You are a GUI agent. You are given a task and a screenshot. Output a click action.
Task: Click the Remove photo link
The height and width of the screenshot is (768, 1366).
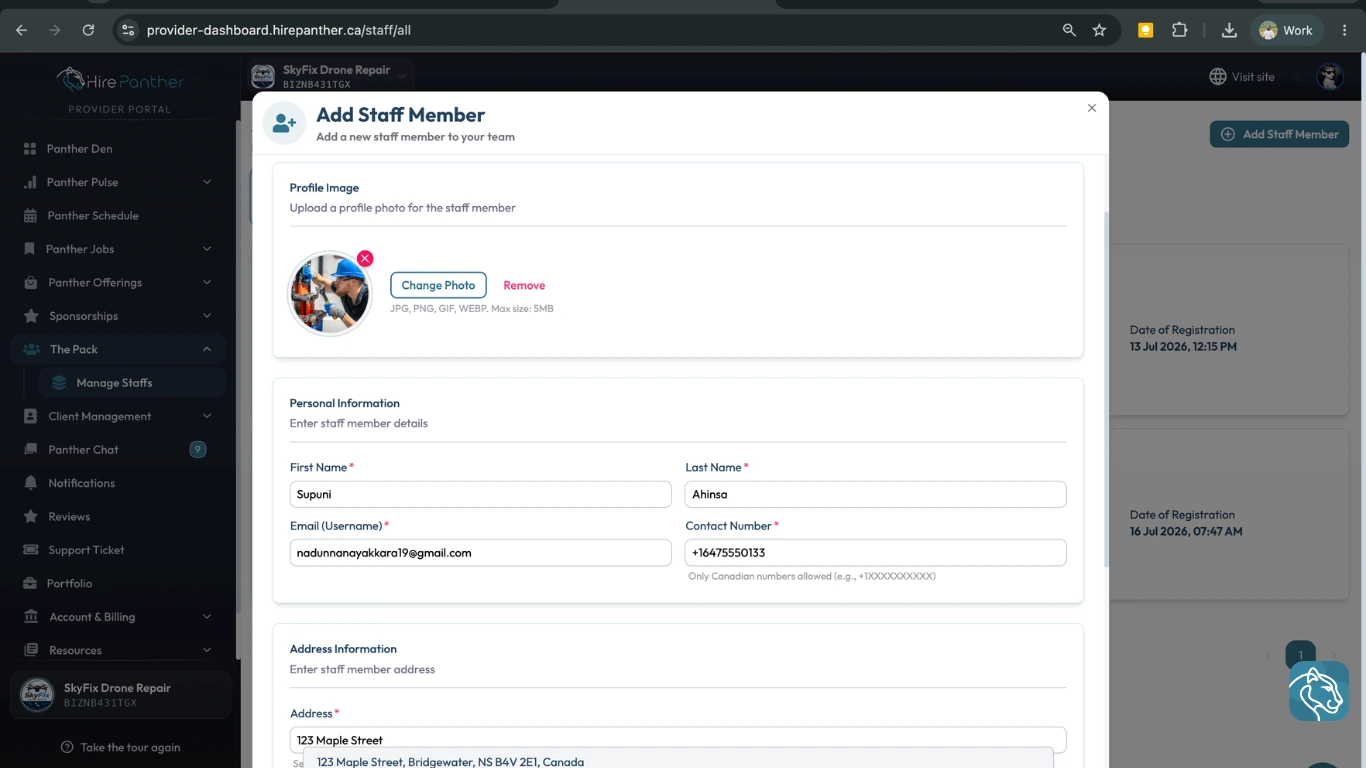click(524, 285)
